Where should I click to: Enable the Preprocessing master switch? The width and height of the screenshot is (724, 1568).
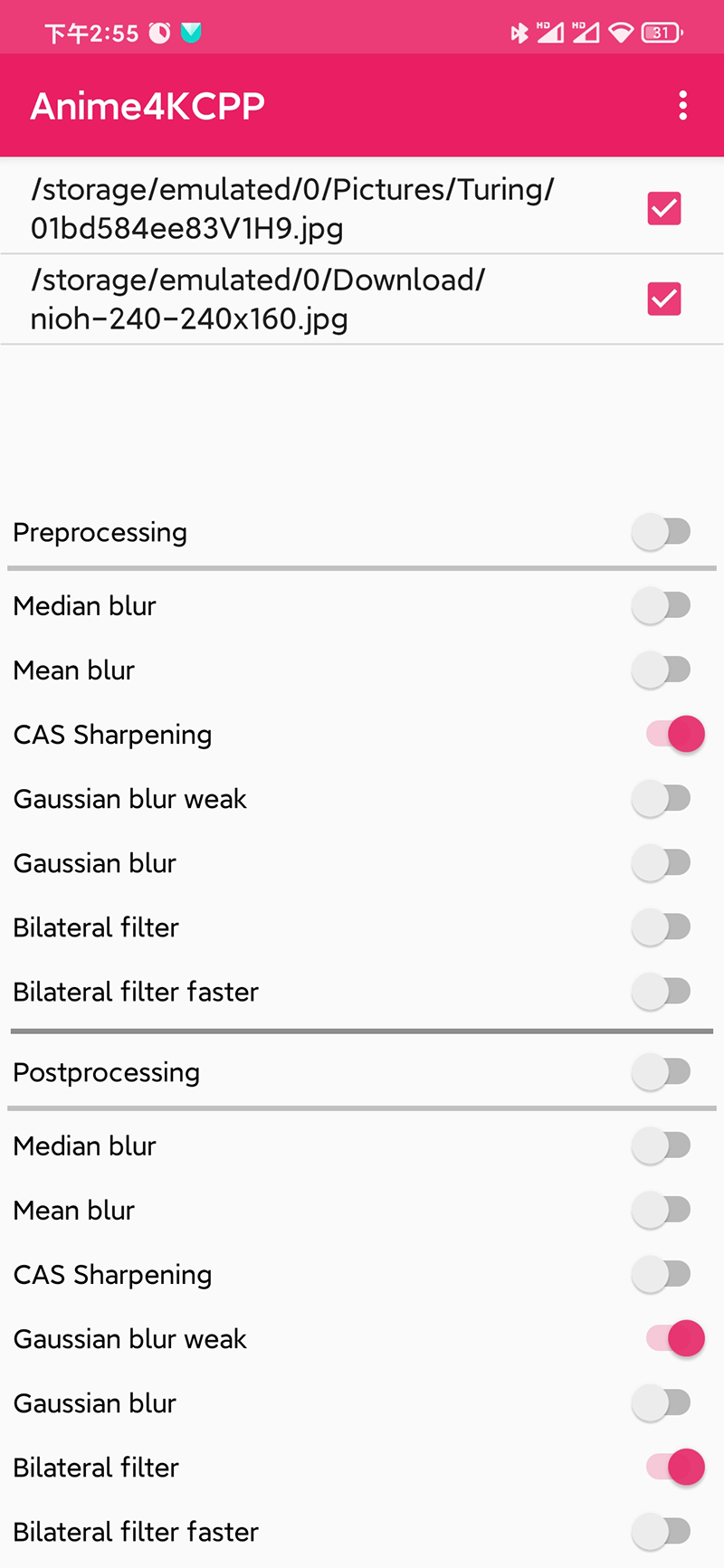click(662, 532)
